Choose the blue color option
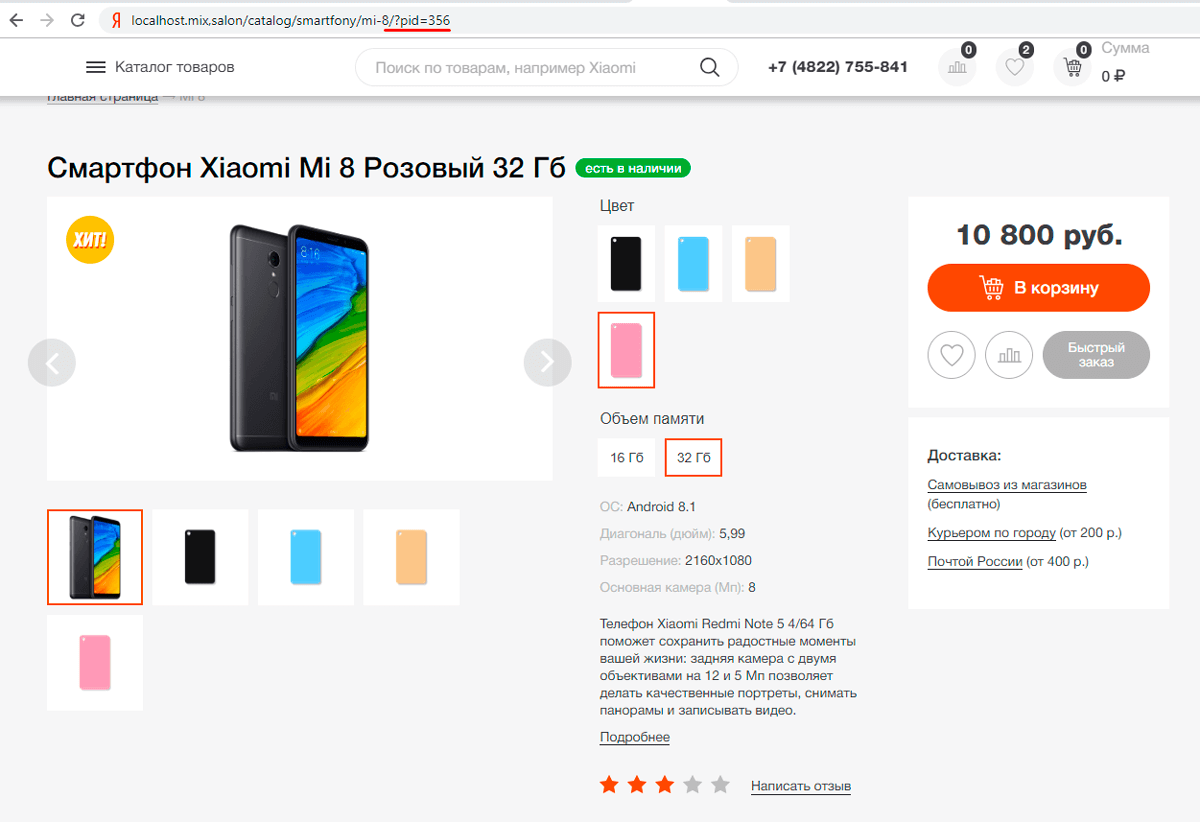 [693, 263]
